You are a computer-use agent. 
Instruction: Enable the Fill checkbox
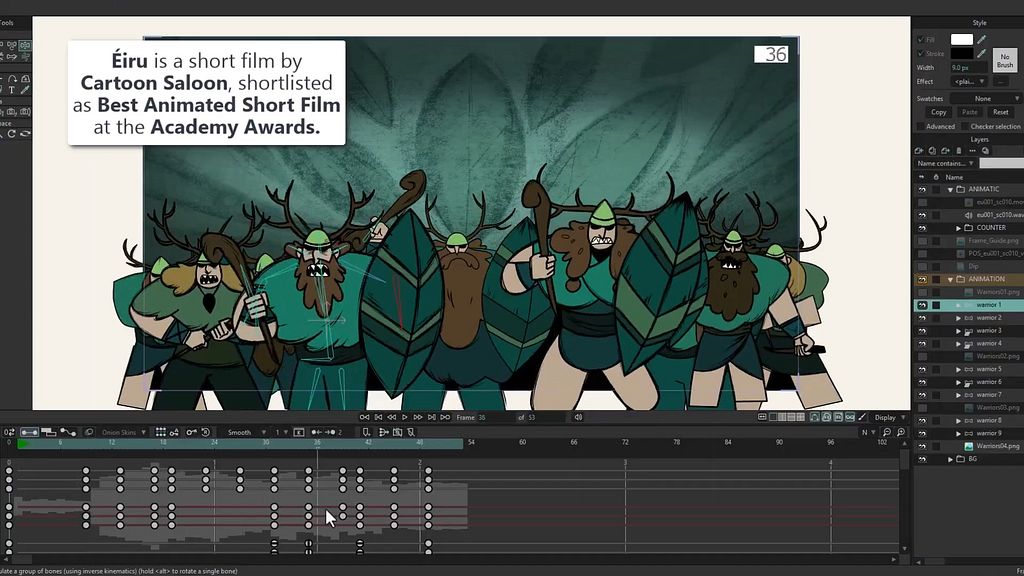click(920, 40)
